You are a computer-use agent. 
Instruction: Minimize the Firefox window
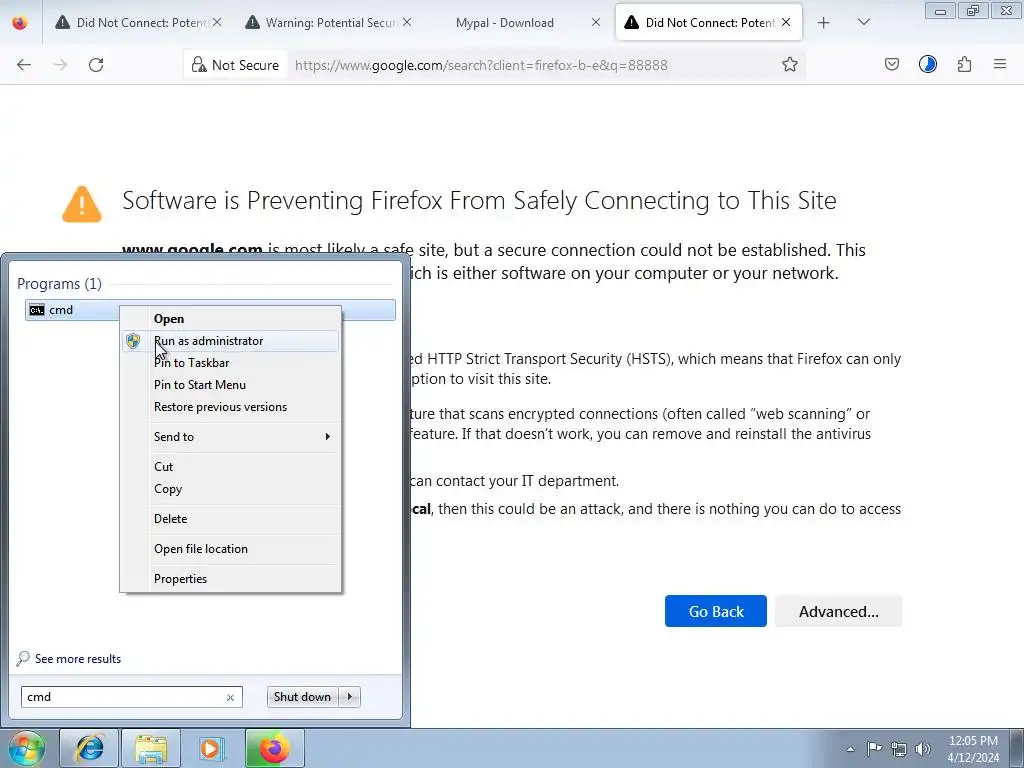click(940, 11)
